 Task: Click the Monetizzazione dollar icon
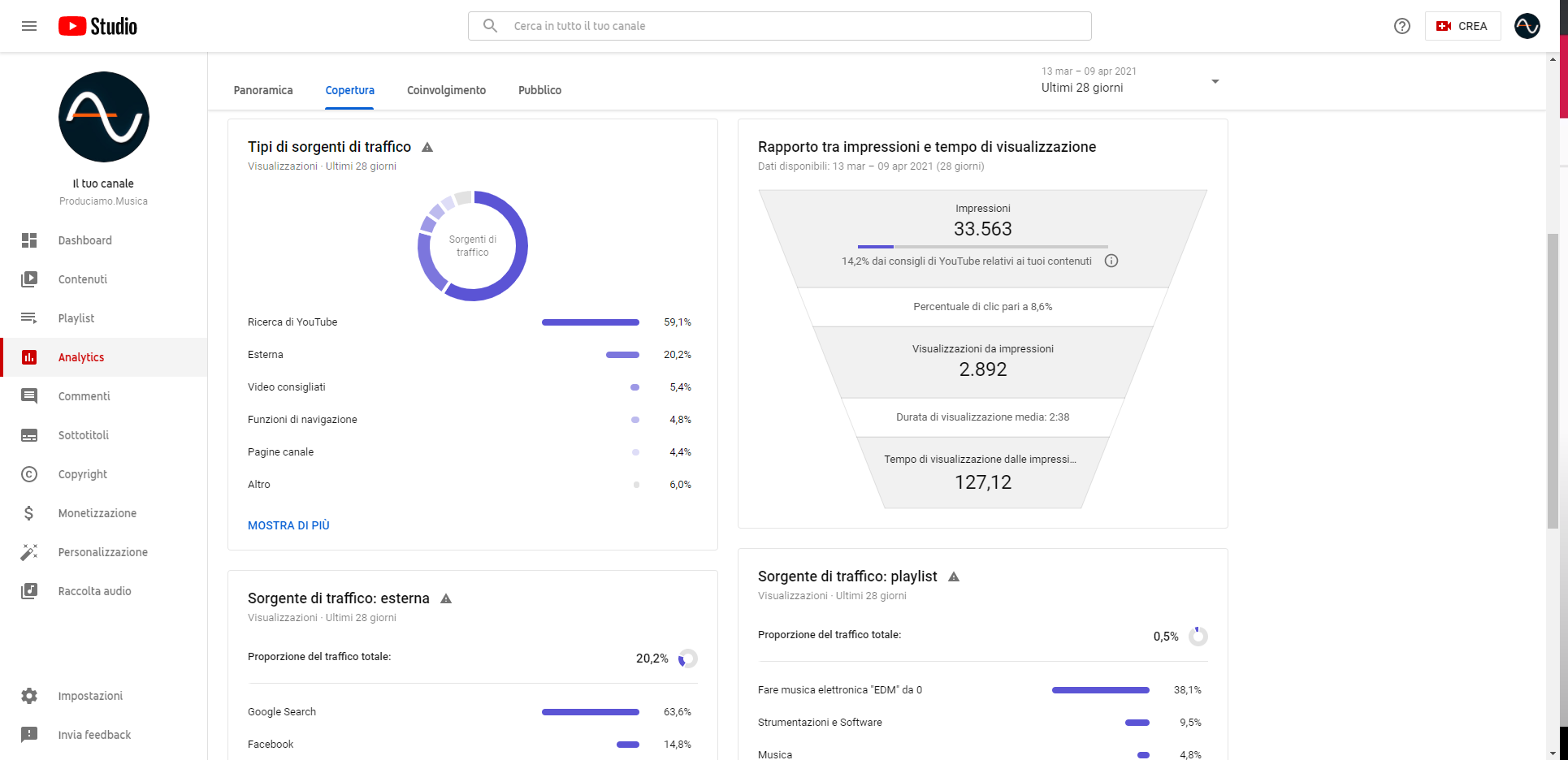point(29,513)
